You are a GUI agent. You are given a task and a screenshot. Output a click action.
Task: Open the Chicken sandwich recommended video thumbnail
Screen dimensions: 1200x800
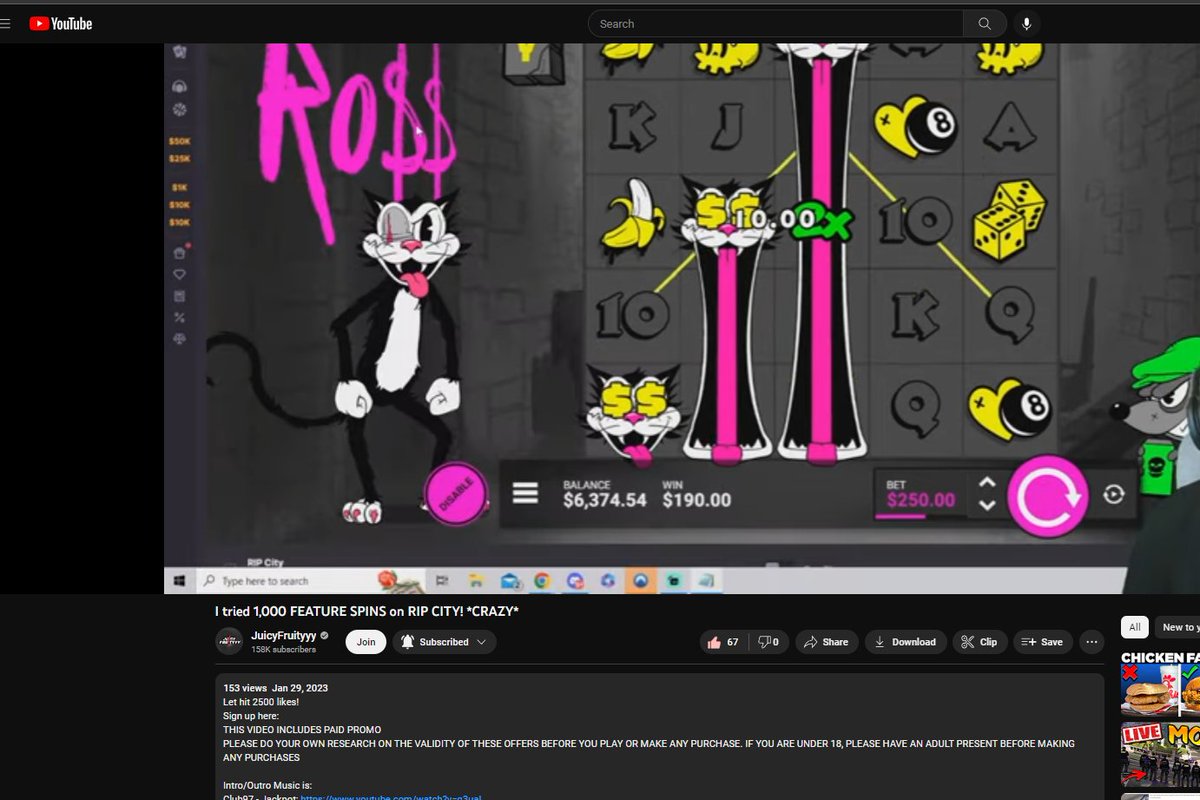(x=1160, y=684)
